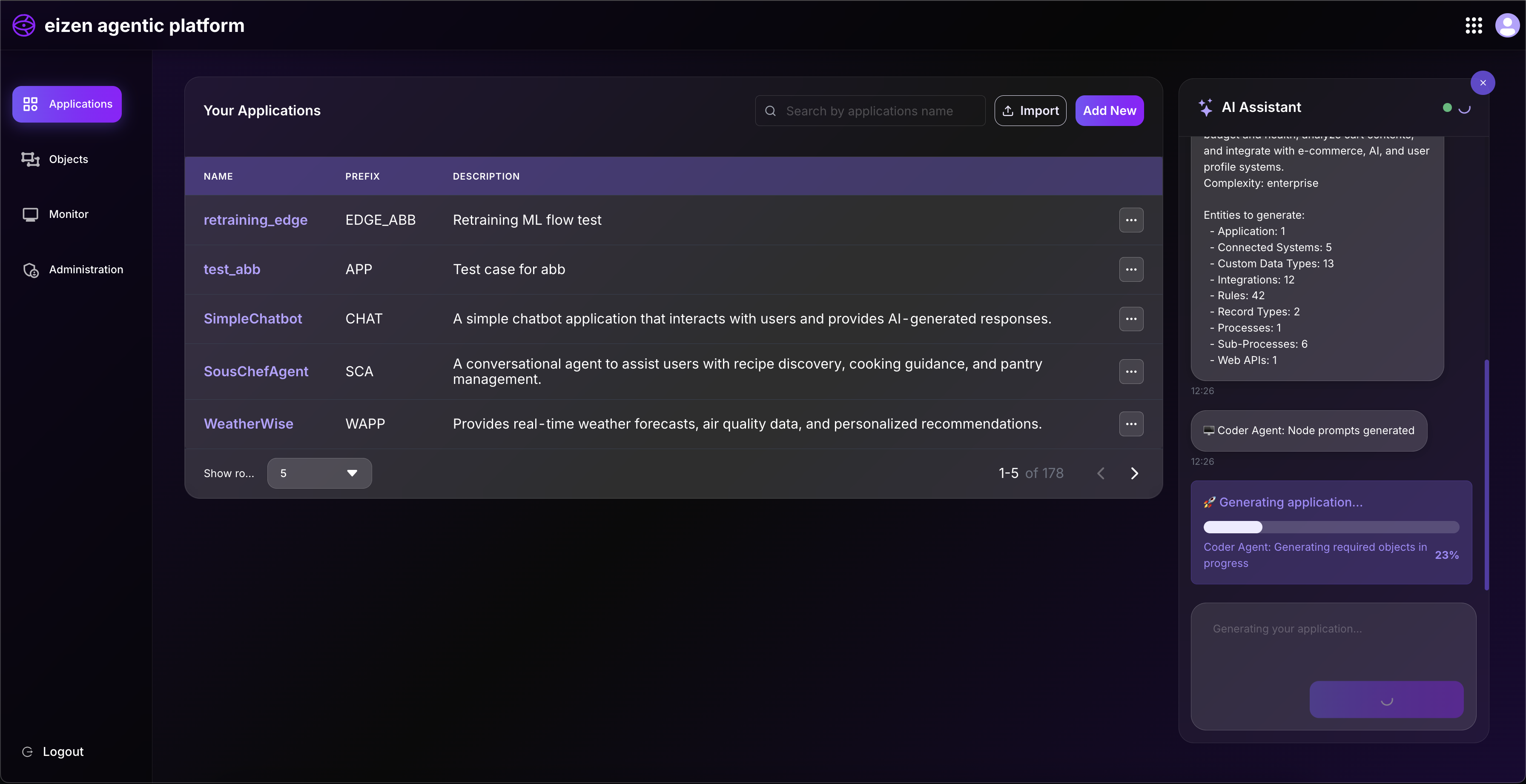Screen dimensions: 1526x784
Task: Open the SimpleChatbot application link
Action: pyautogui.click(x=252, y=318)
